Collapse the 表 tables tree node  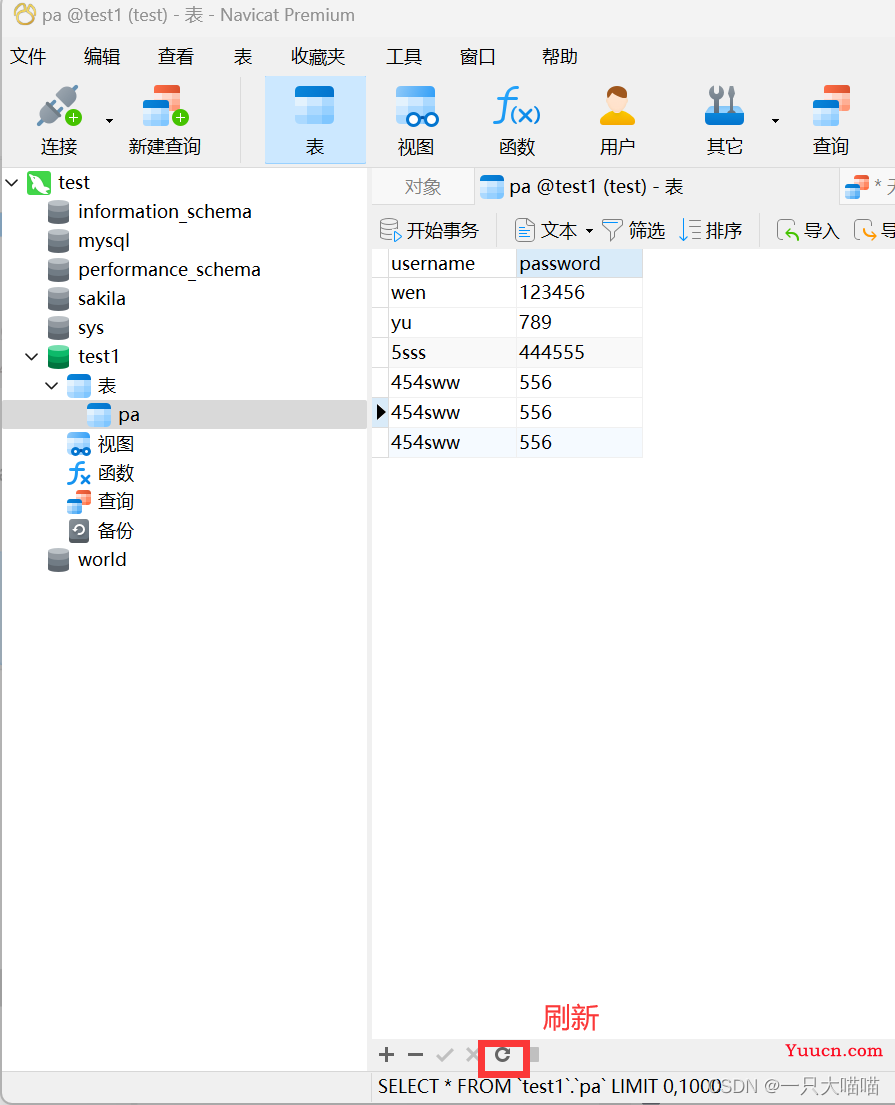pos(51,385)
